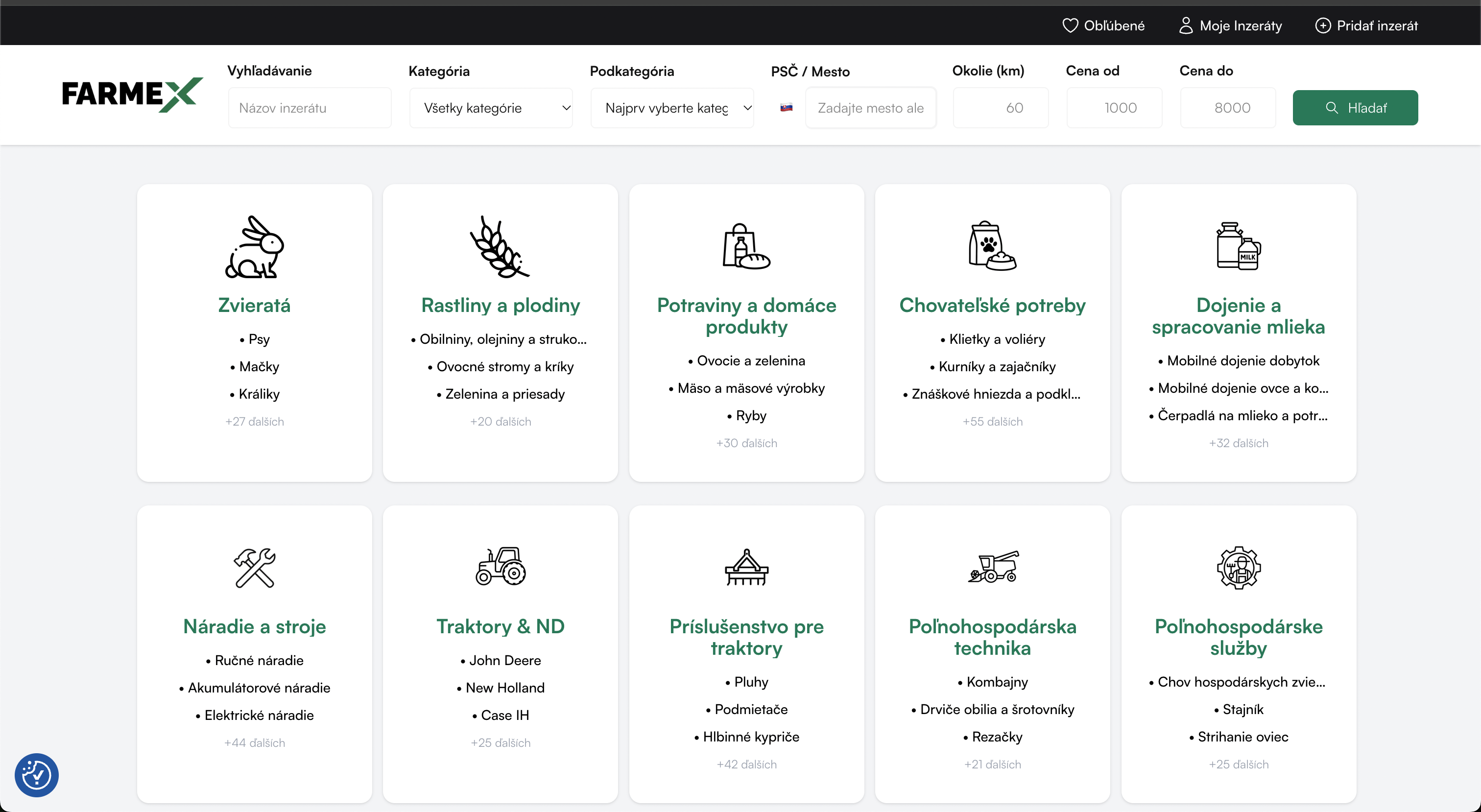Click the hammer and wrench icon
The image size is (1481, 812).
point(254,568)
